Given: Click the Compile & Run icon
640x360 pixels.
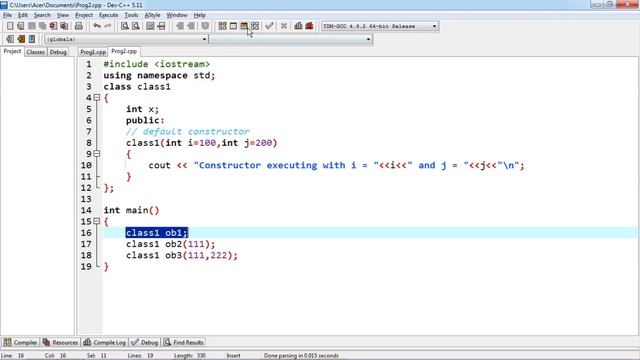Looking at the screenshot, I should coord(244,26).
